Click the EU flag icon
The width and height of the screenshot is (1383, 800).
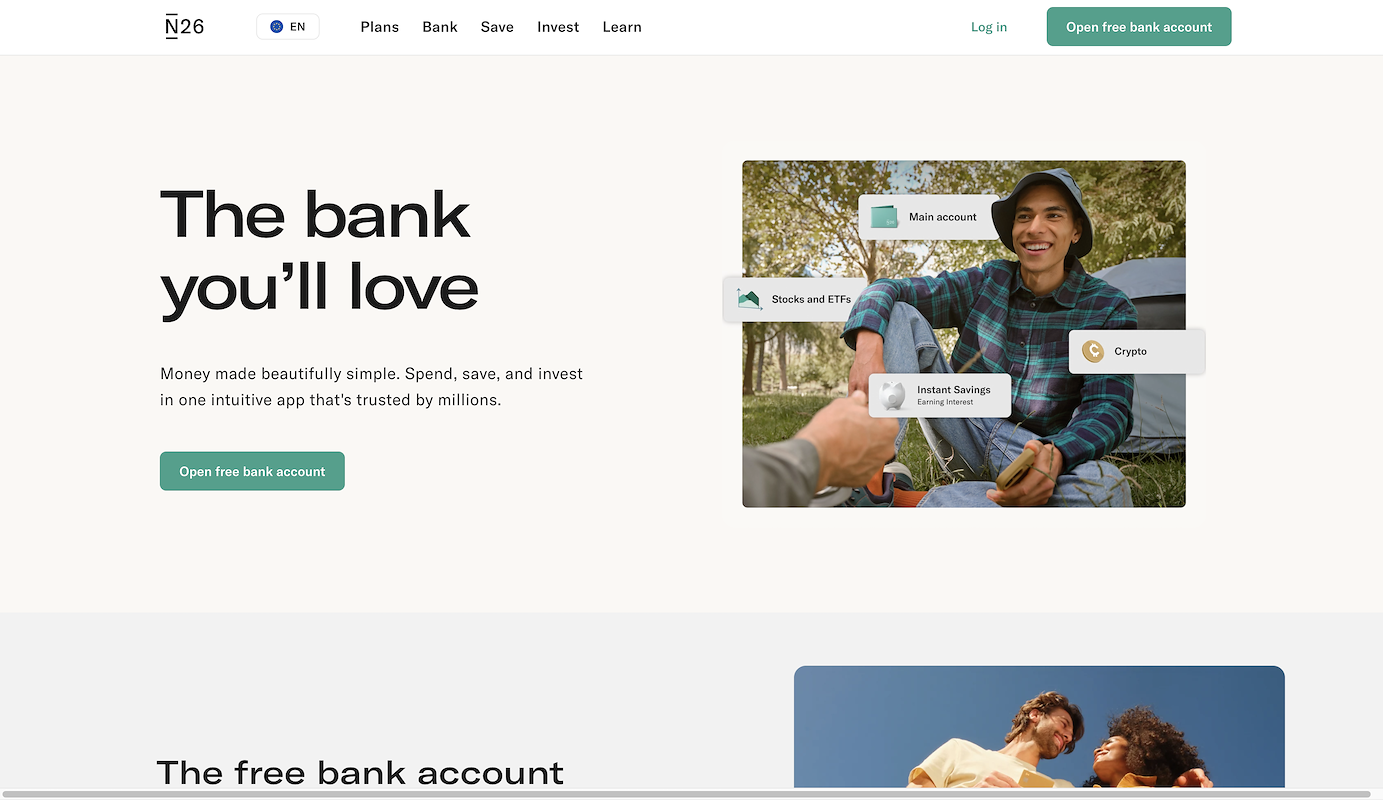click(x=277, y=27)
